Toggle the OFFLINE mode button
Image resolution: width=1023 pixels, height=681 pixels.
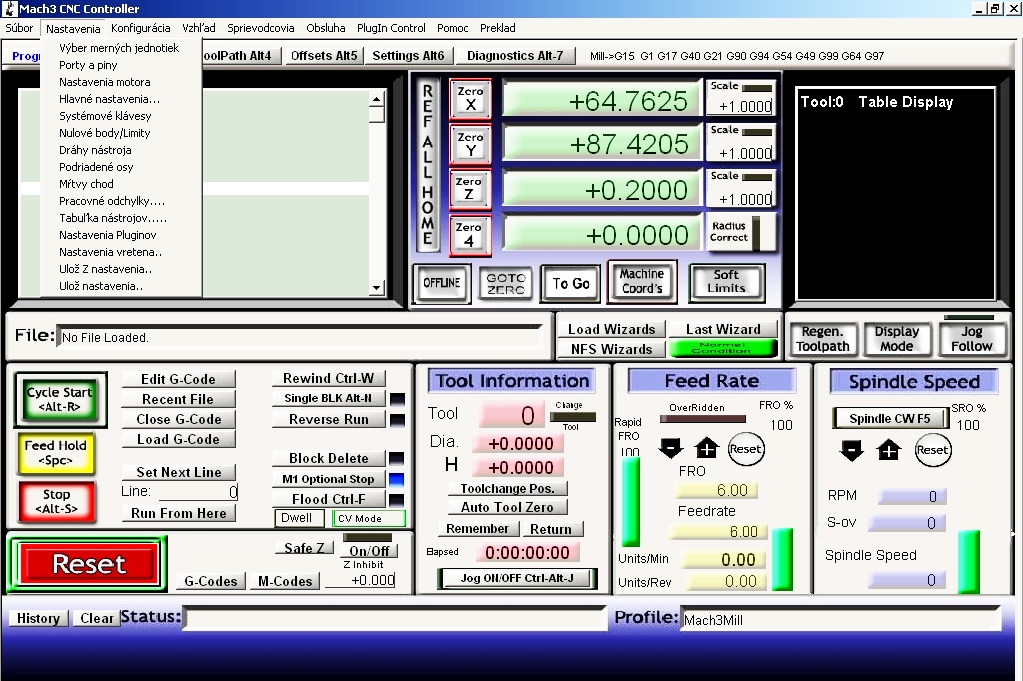point(441,283)
